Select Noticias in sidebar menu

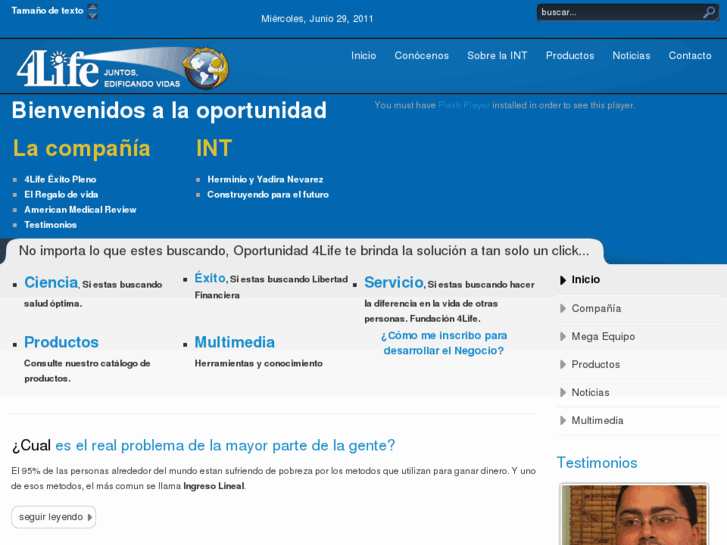pos(590,392)
